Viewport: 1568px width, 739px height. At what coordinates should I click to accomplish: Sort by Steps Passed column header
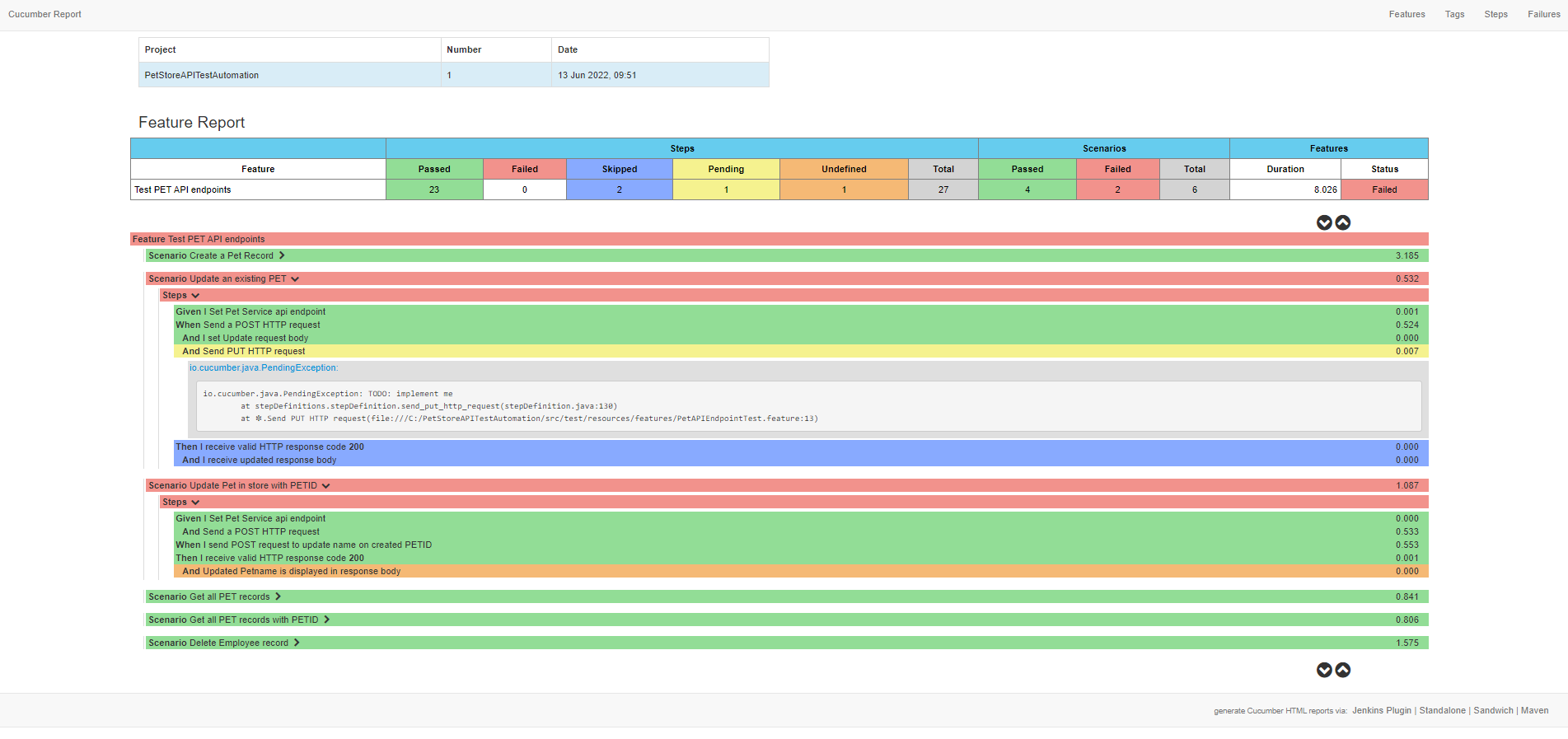click(x=434, y=169)
